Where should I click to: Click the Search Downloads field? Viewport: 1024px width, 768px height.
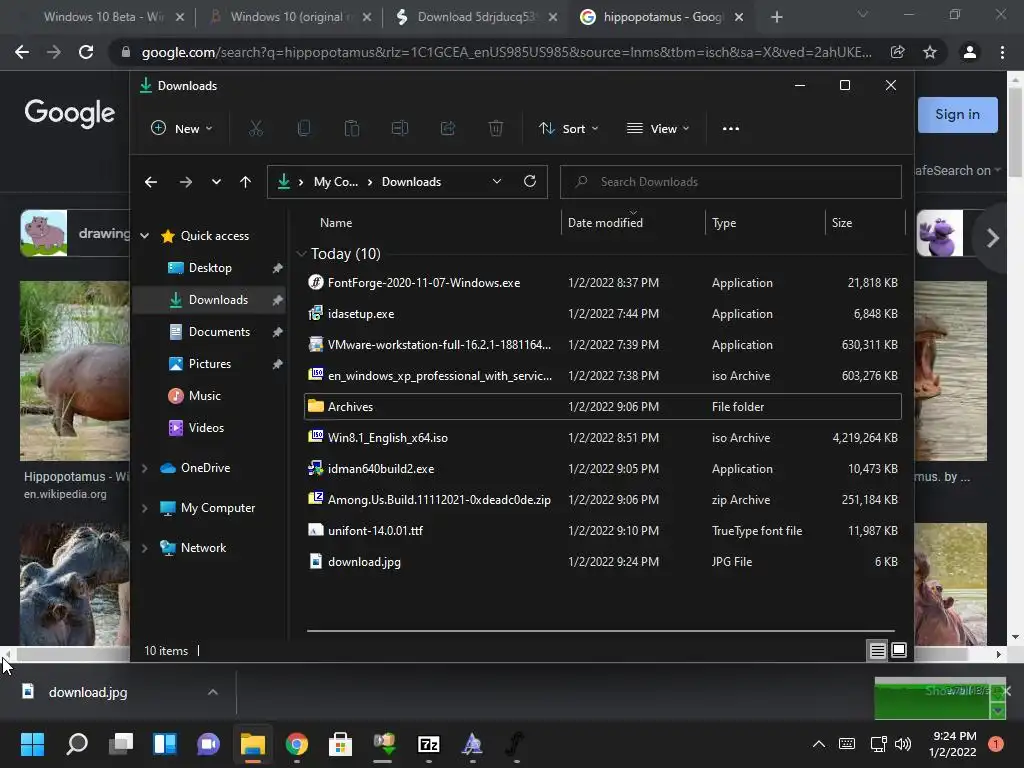click(x=731, y=182)
